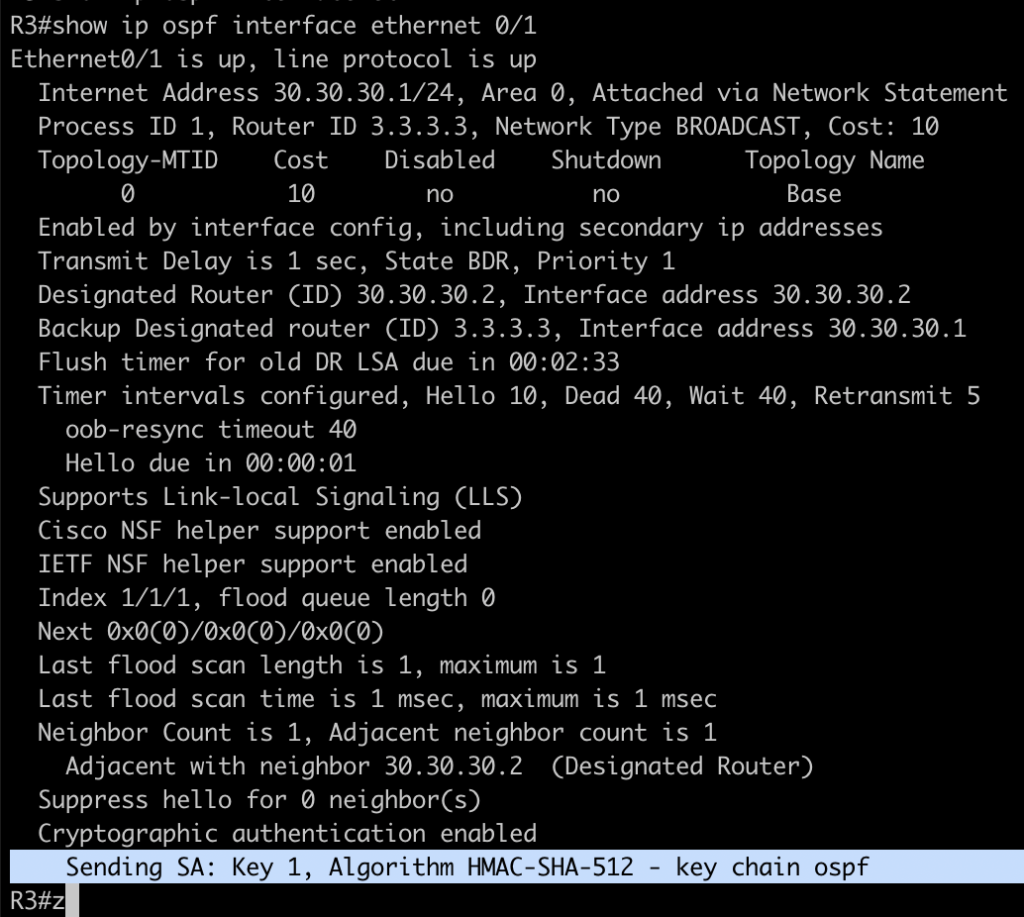Click the Backup Designated router line
This screenshot has width=1024, height=917.
[502, 329]
